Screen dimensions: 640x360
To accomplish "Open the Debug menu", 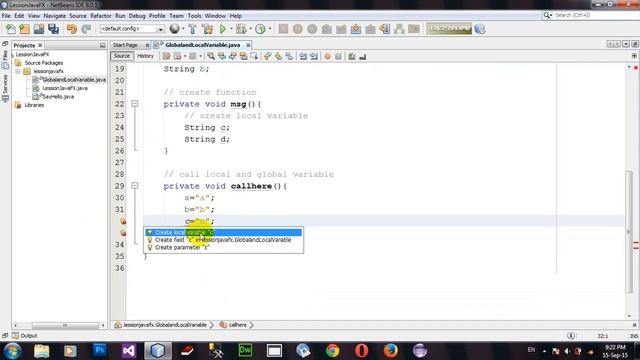I will pos(137,16).
